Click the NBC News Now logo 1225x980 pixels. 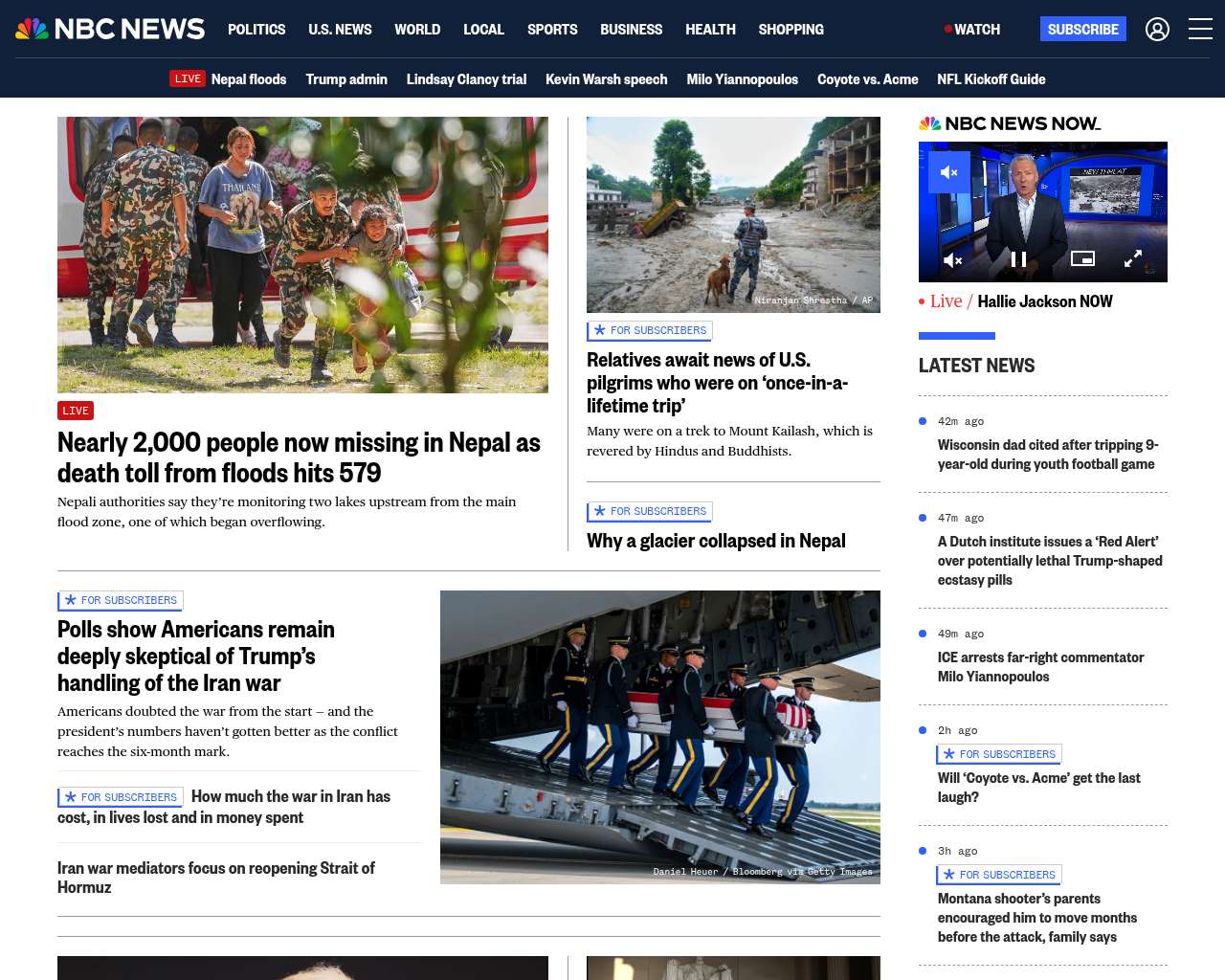click(x=1010, y=123)
